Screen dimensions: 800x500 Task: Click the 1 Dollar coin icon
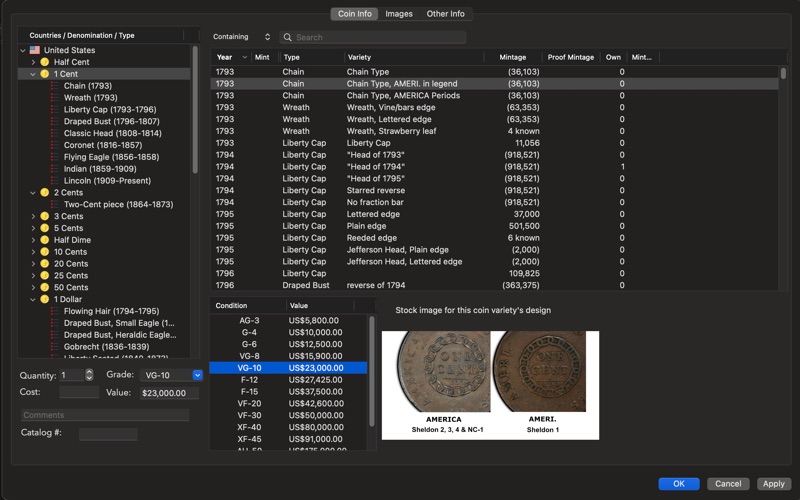point(45,299)
